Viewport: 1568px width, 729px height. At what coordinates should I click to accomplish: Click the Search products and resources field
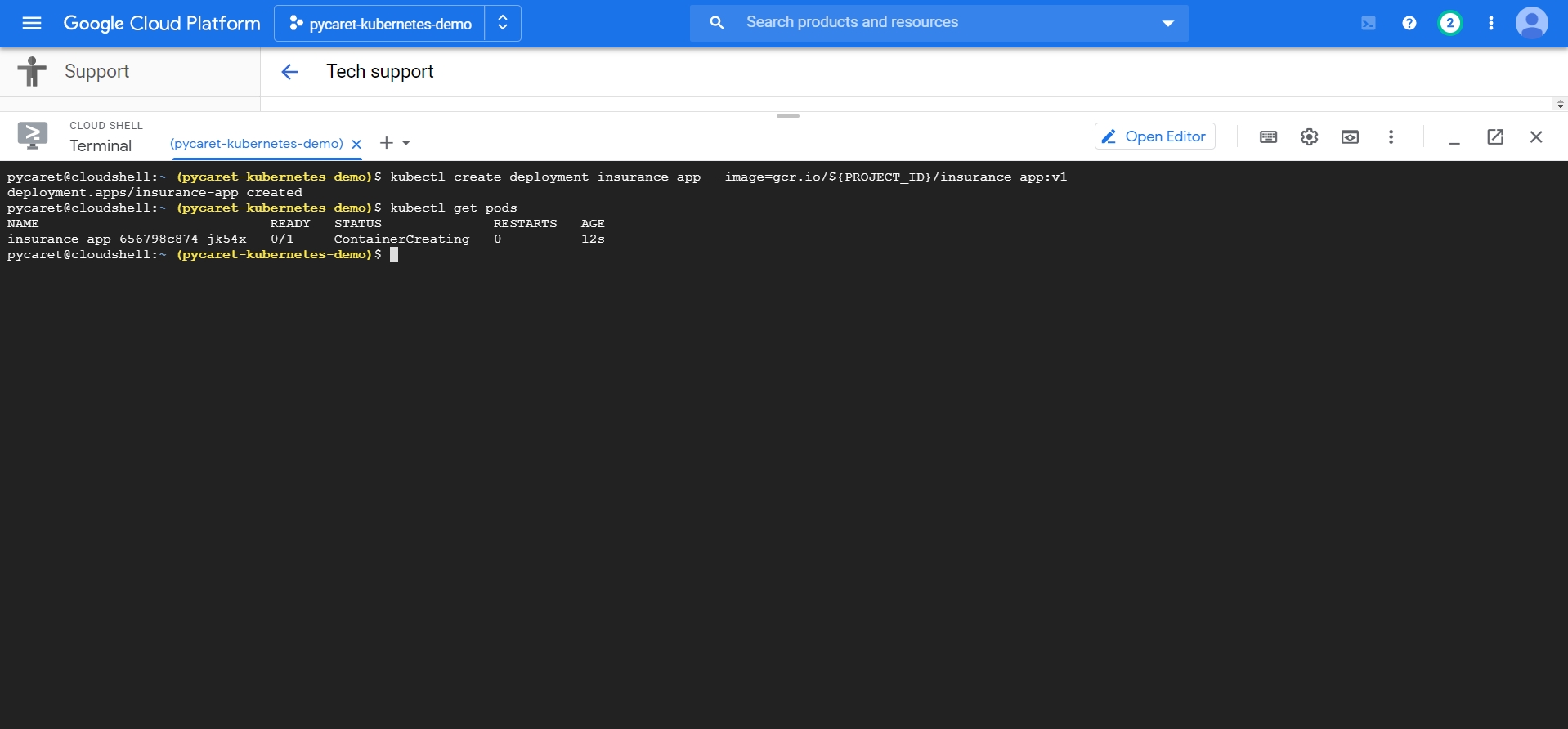(x=932, y=23)
